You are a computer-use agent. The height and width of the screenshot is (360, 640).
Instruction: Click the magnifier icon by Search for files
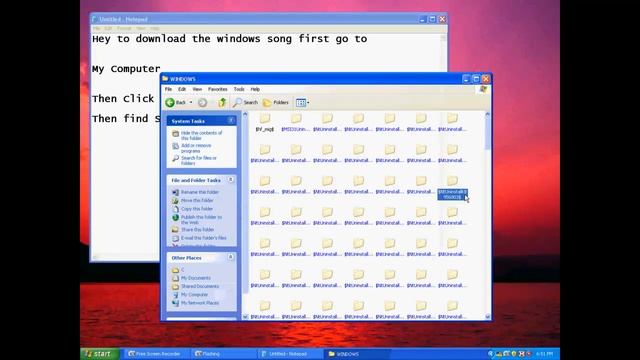[x=175, y=158]
